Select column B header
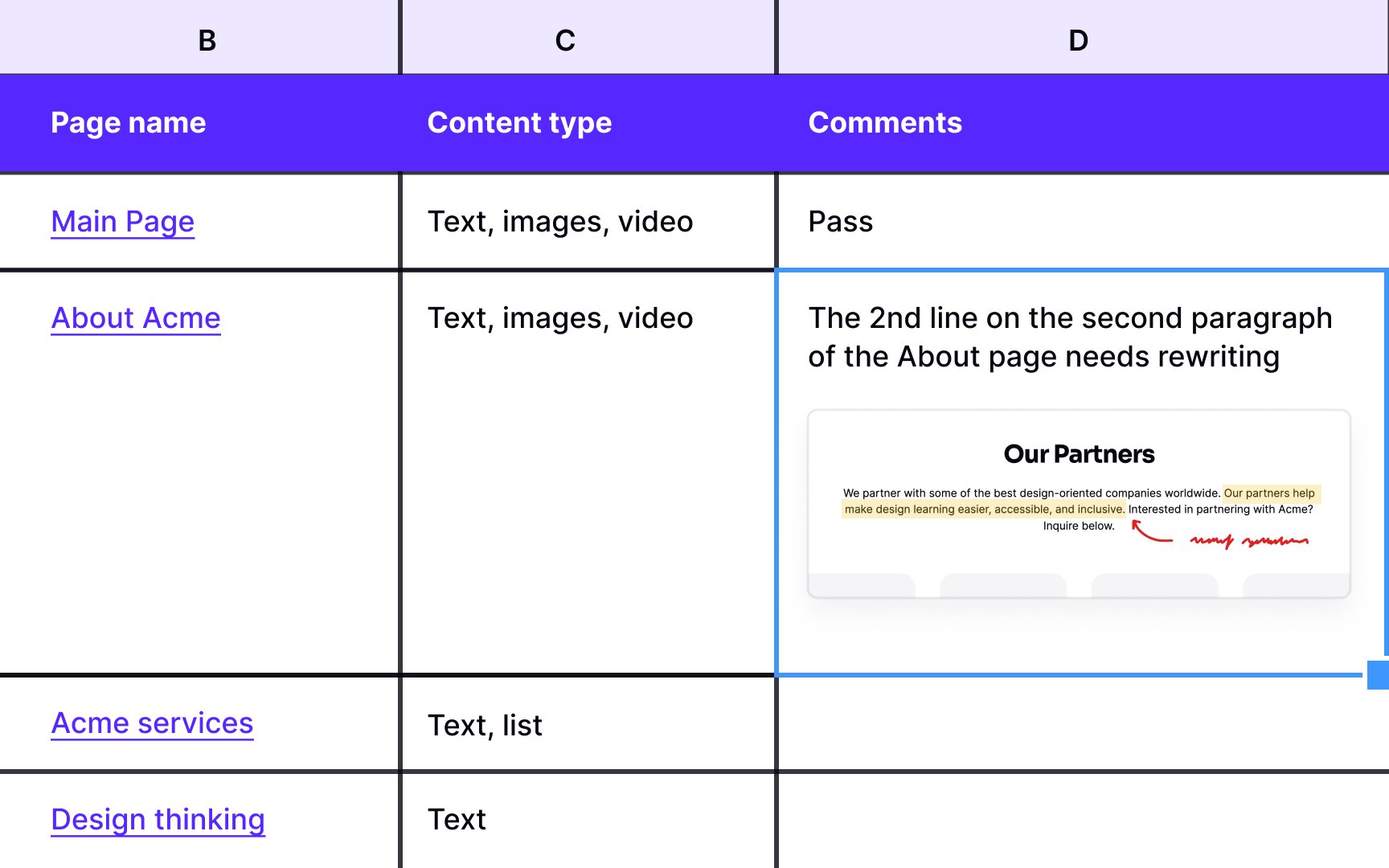The image size is (1389, 868). click(x=199, y=37)
